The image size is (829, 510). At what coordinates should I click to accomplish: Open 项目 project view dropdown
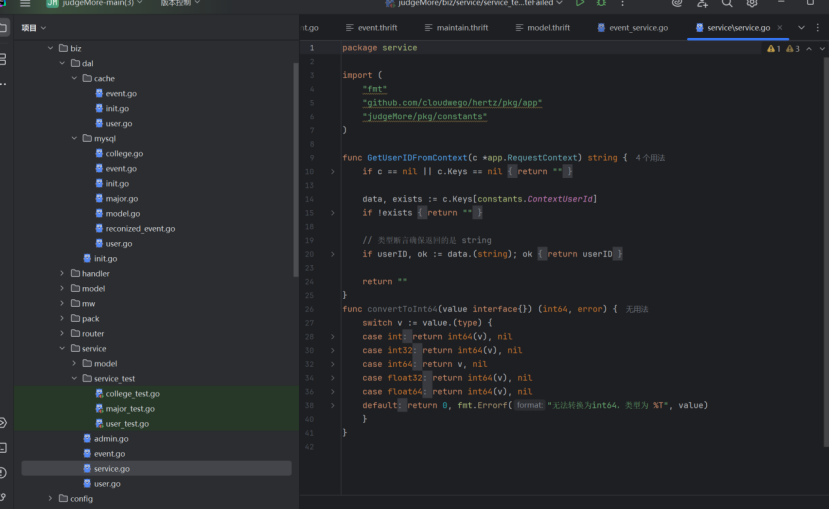[x=33, y=28]
